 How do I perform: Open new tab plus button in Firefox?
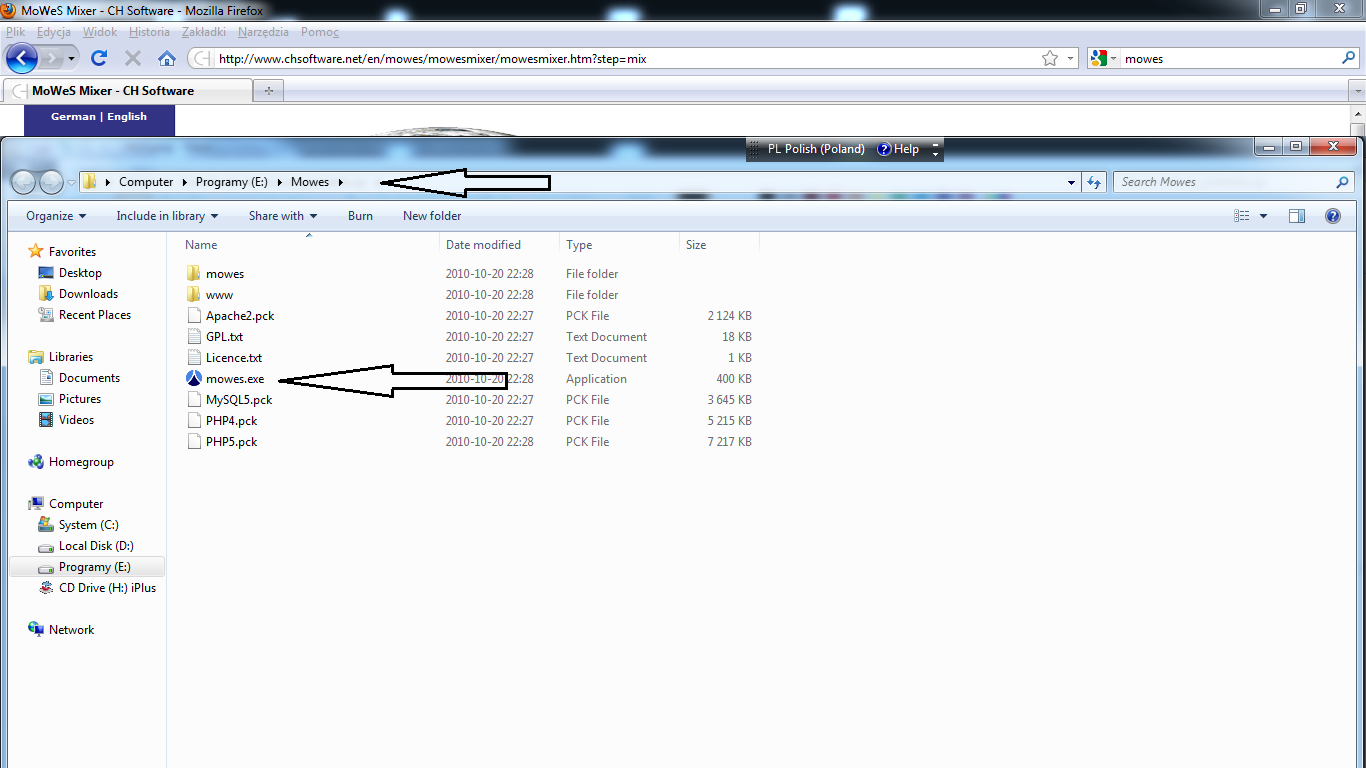(268, 91)
